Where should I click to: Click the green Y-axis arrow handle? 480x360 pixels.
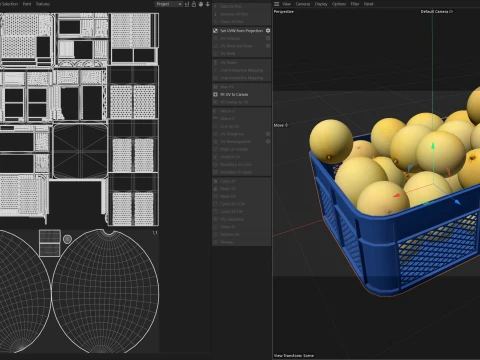pos(433,146)
